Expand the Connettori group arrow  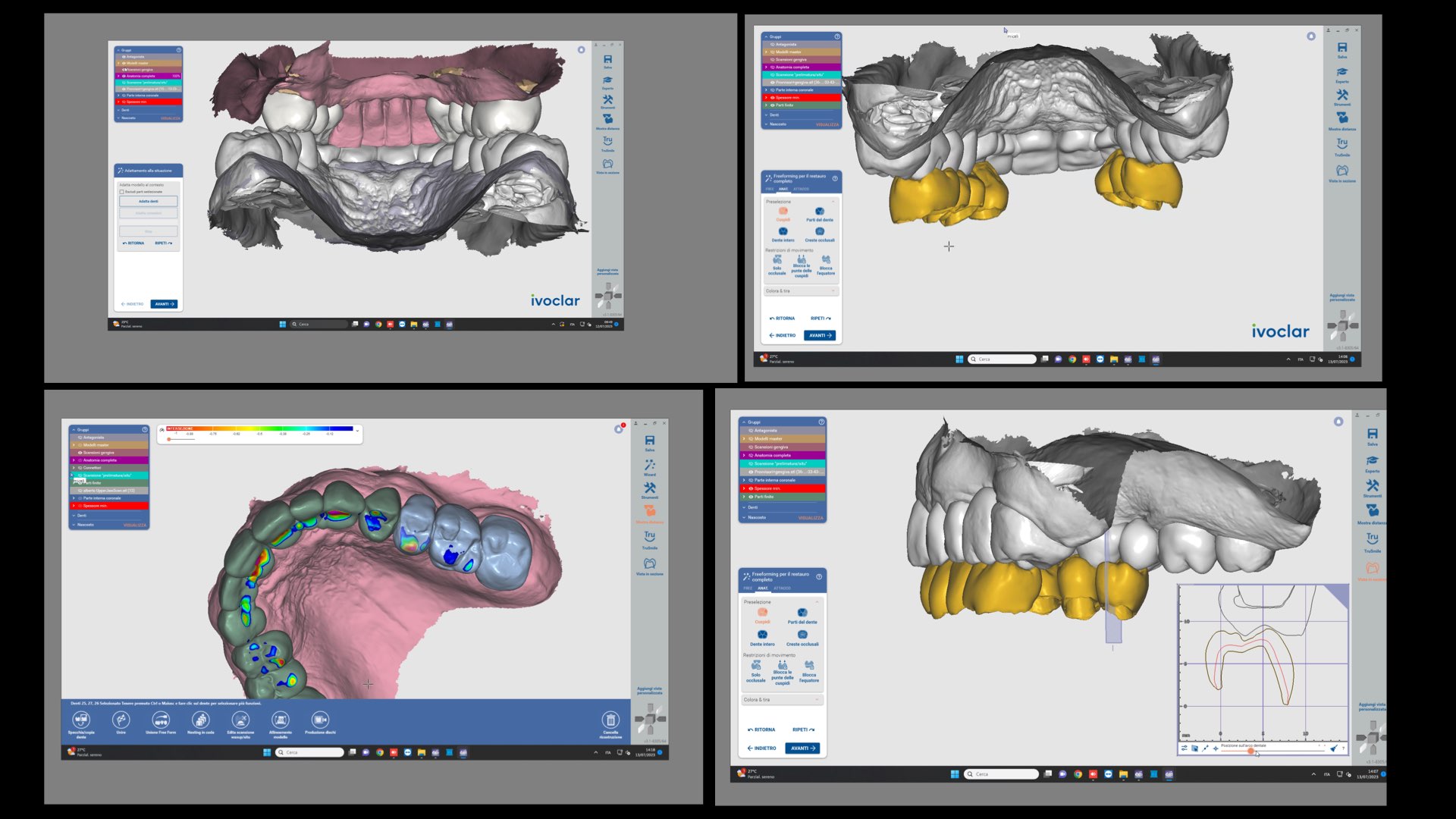pos(74,468)
